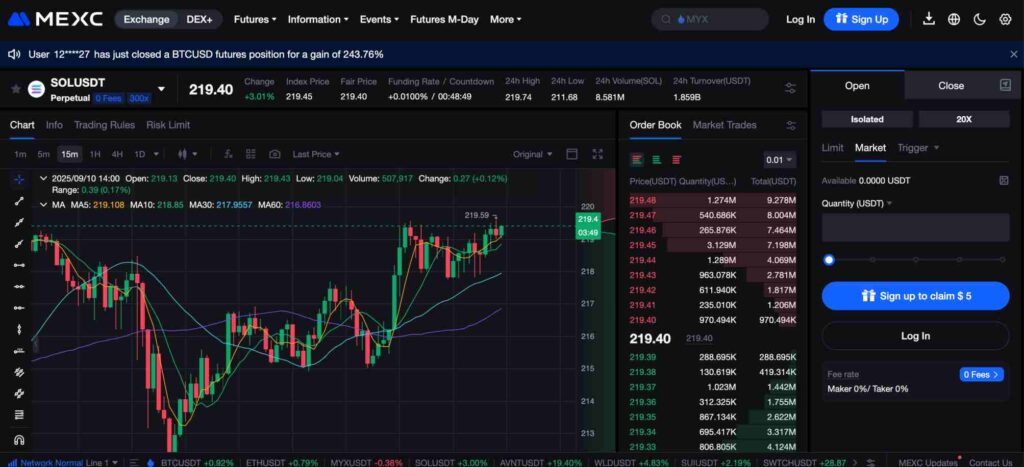Viewport: 1024px width, 467px height.
Task: Add SOLUSDT to favorites with the star
Action: click(16, 89)
